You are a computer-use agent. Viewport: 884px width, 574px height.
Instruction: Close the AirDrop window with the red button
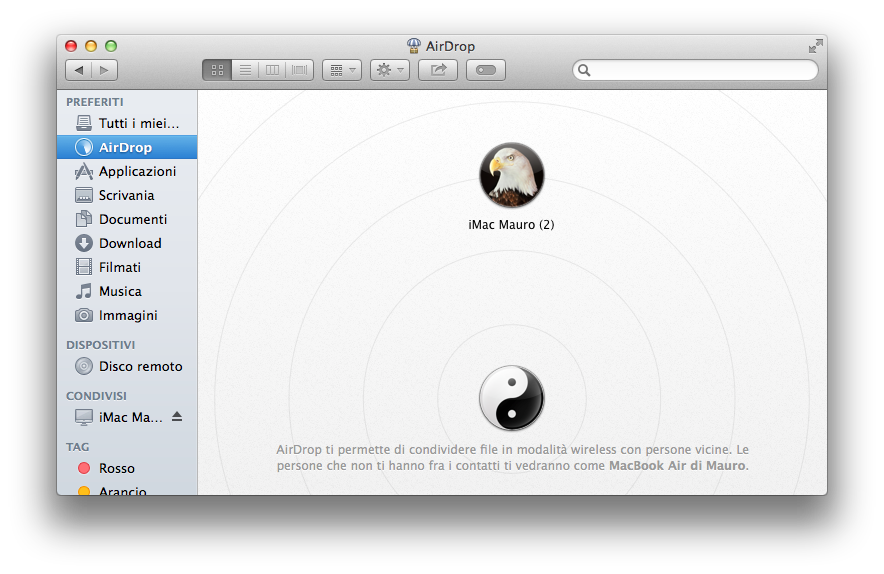coord(71,46)
